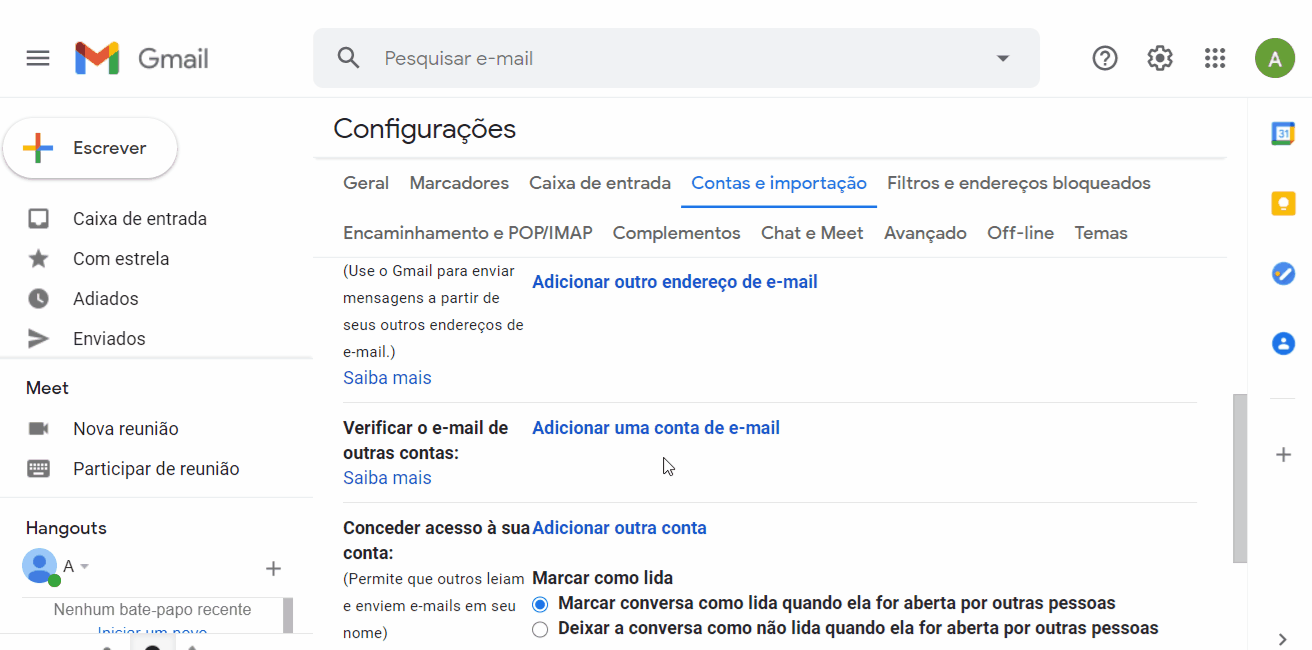This screenshot has height=650, width=1312.
Task: Open Google Contacts side panel icon
Action: 1283,343
